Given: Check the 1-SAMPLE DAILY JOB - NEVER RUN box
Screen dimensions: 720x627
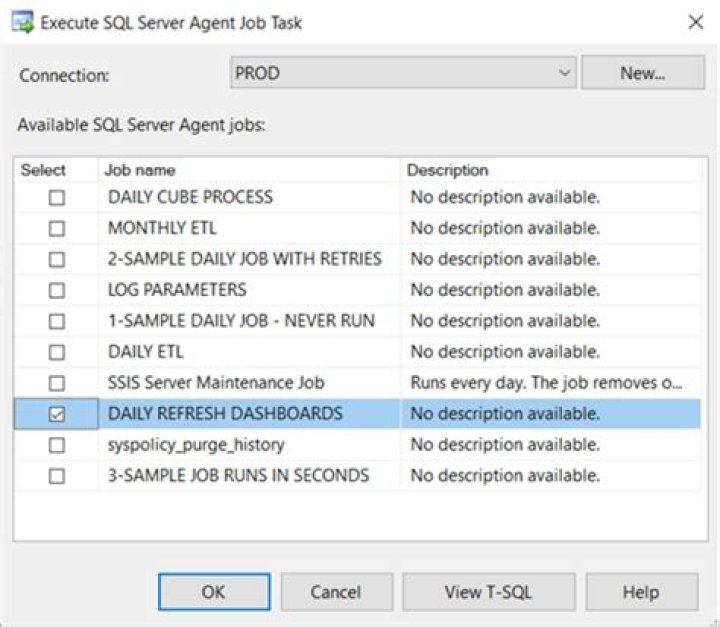Looking at the screenshot, I should pyautogui.click(x=57, y=322).
